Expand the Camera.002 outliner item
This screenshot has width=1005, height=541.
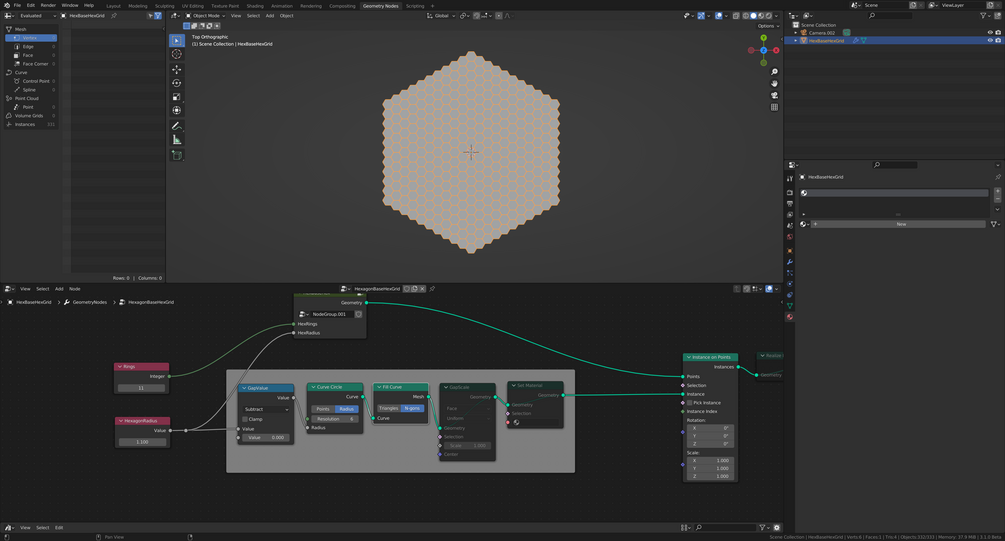click(796, 33)
